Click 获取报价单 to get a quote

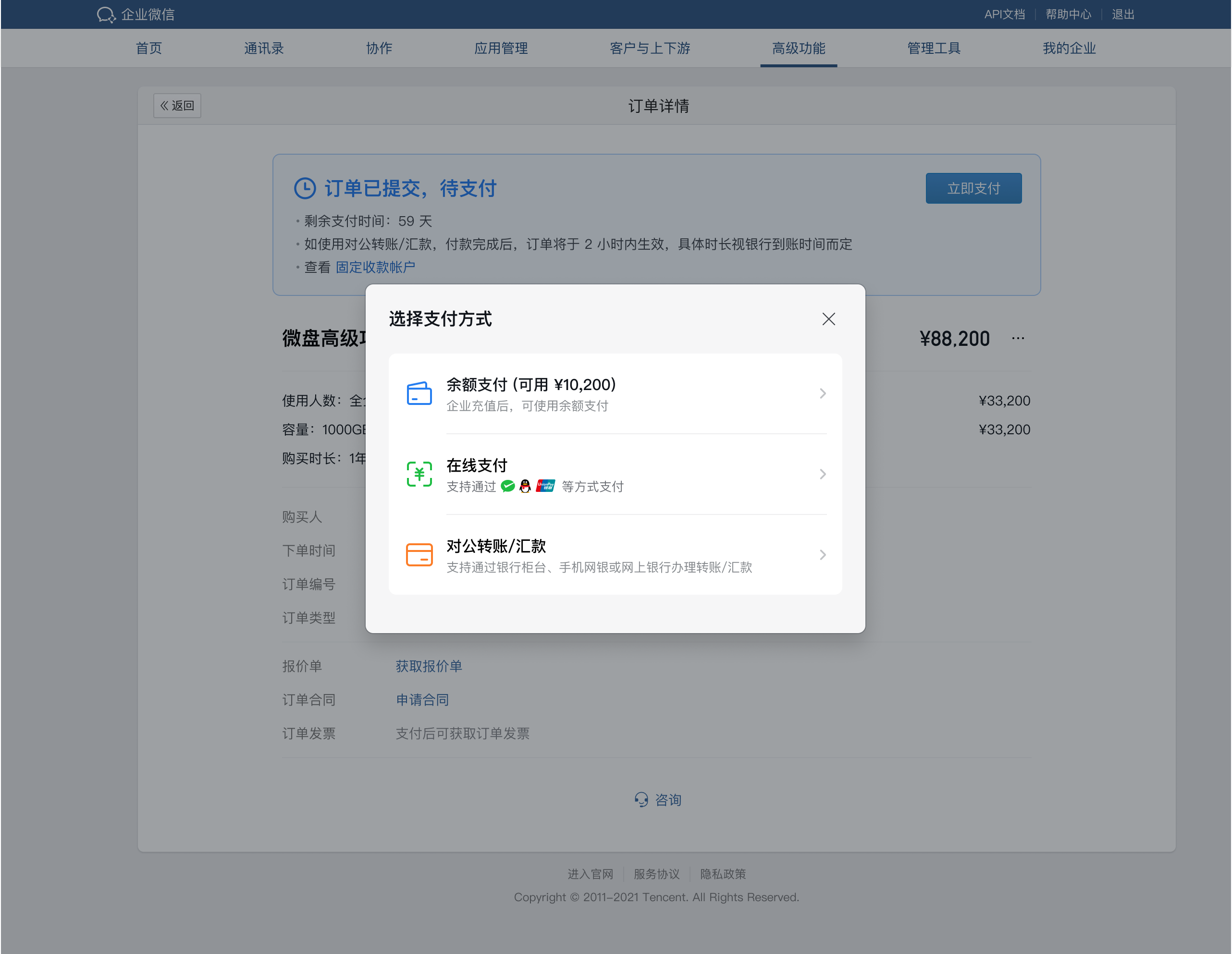429,666
